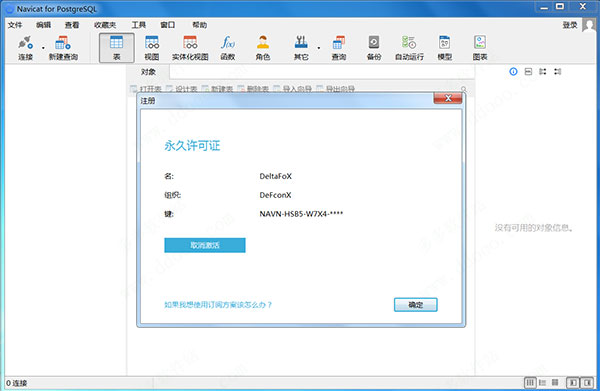600x391 pixels.
Task: Maximize the Navicat window
Action: tap(560, 7)
